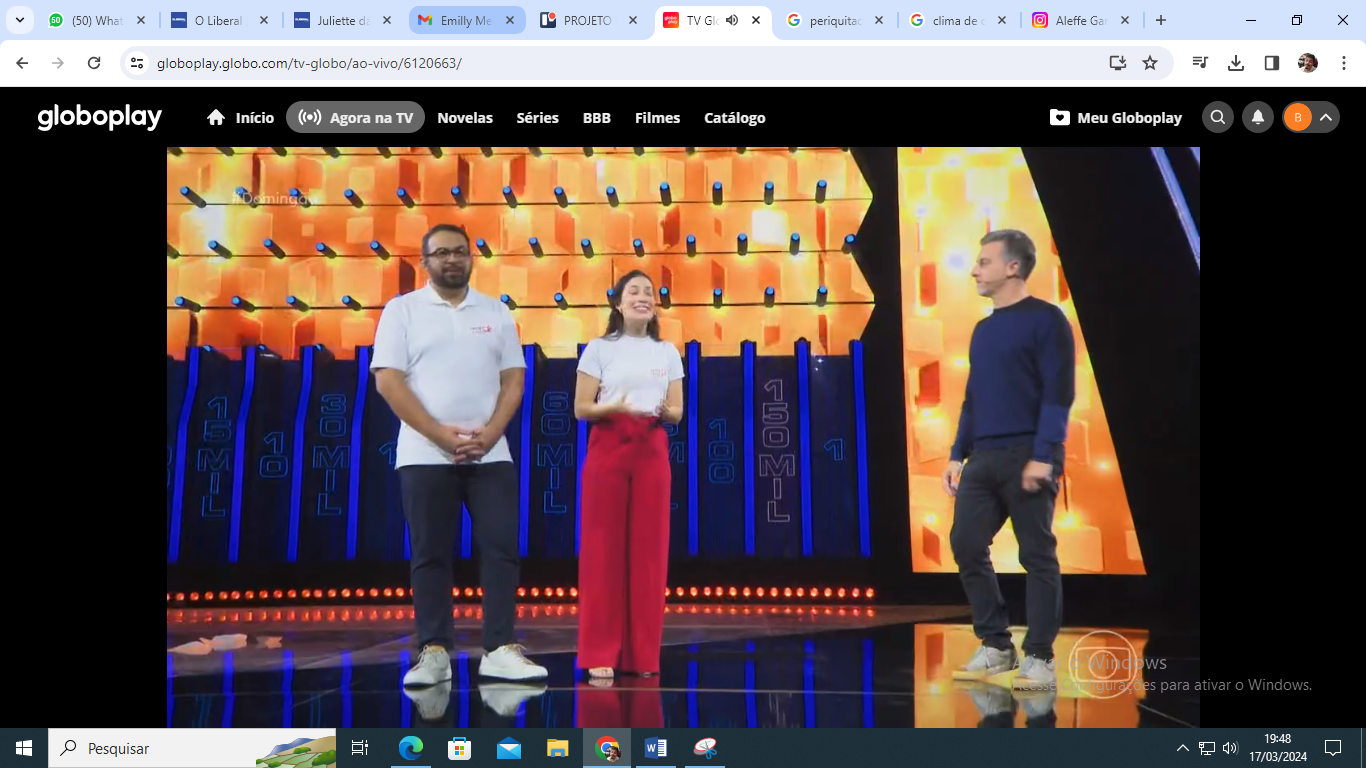Click the notifications bell icon
1366x768 pixels.
(1258, 118)
